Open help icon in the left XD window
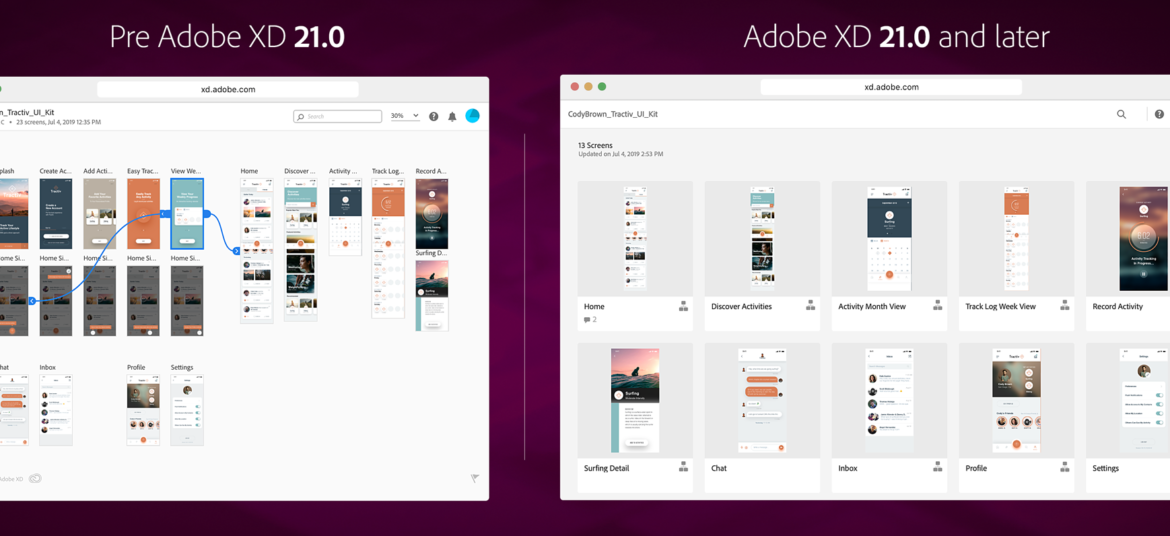 pos(434,116)
